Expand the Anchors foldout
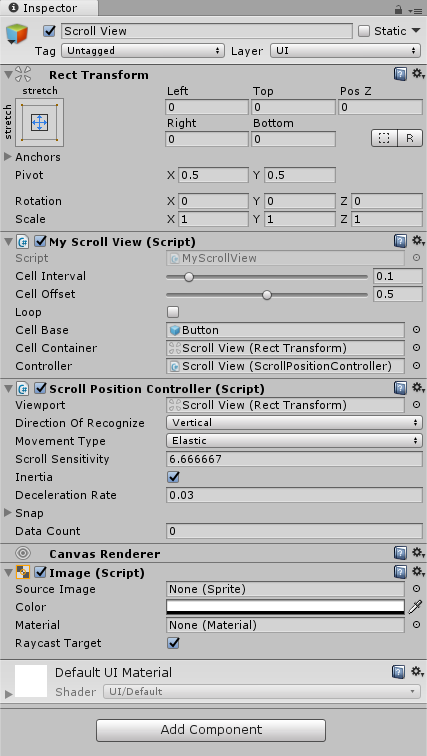This screenshot has width=427, height=756. click(8, 157)
